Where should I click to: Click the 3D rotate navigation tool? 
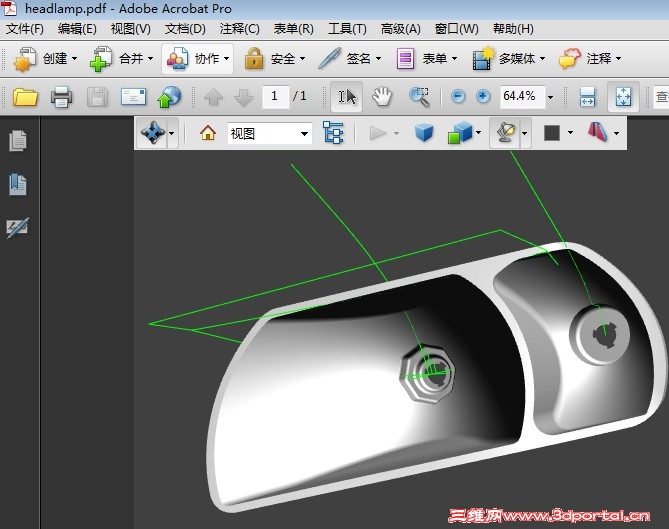pos(153,133)
